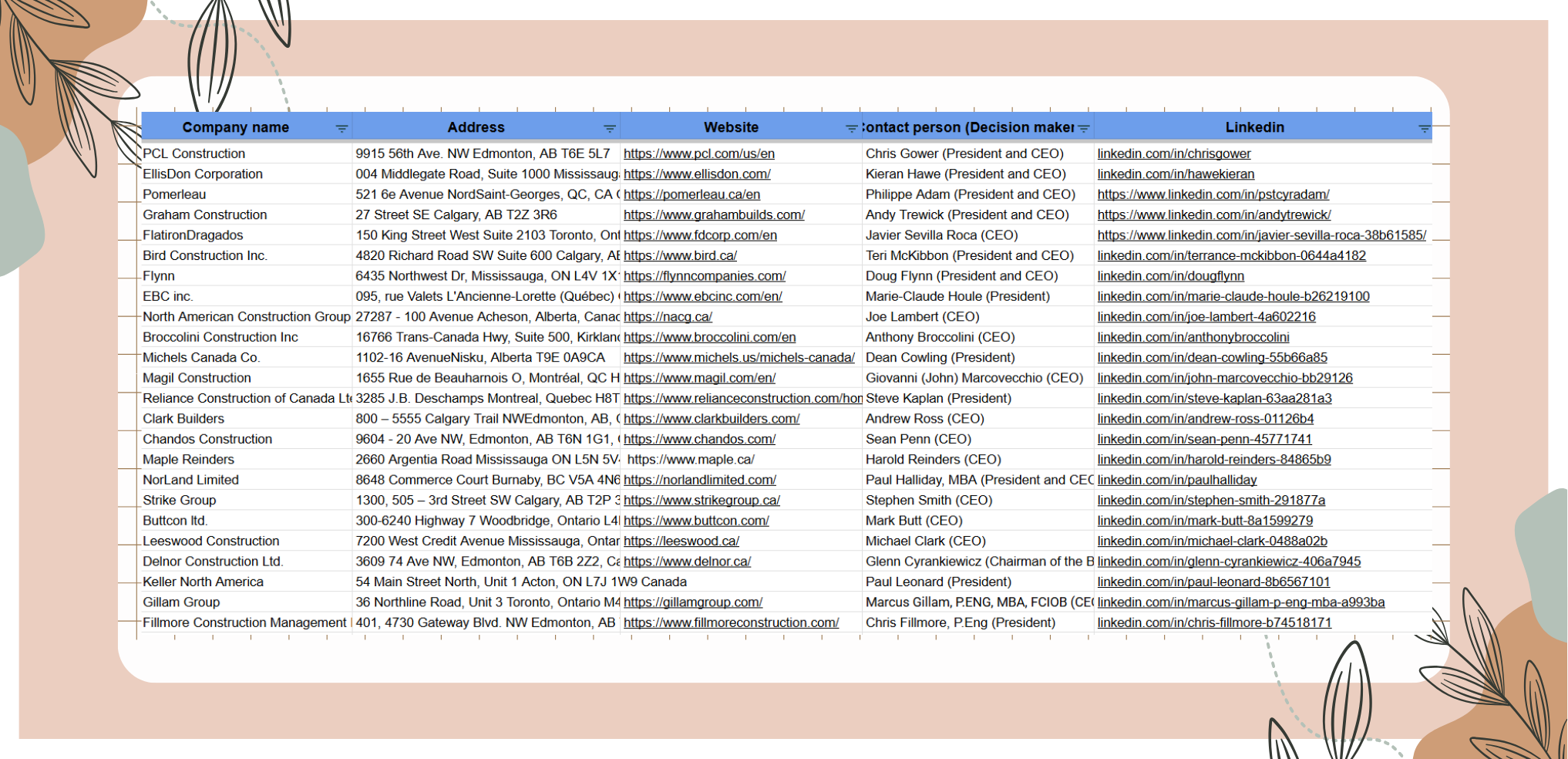Select the Paul Leonard (President) contact cell
Viewport: 1568px width, 759px height.
tap(977, 582)
